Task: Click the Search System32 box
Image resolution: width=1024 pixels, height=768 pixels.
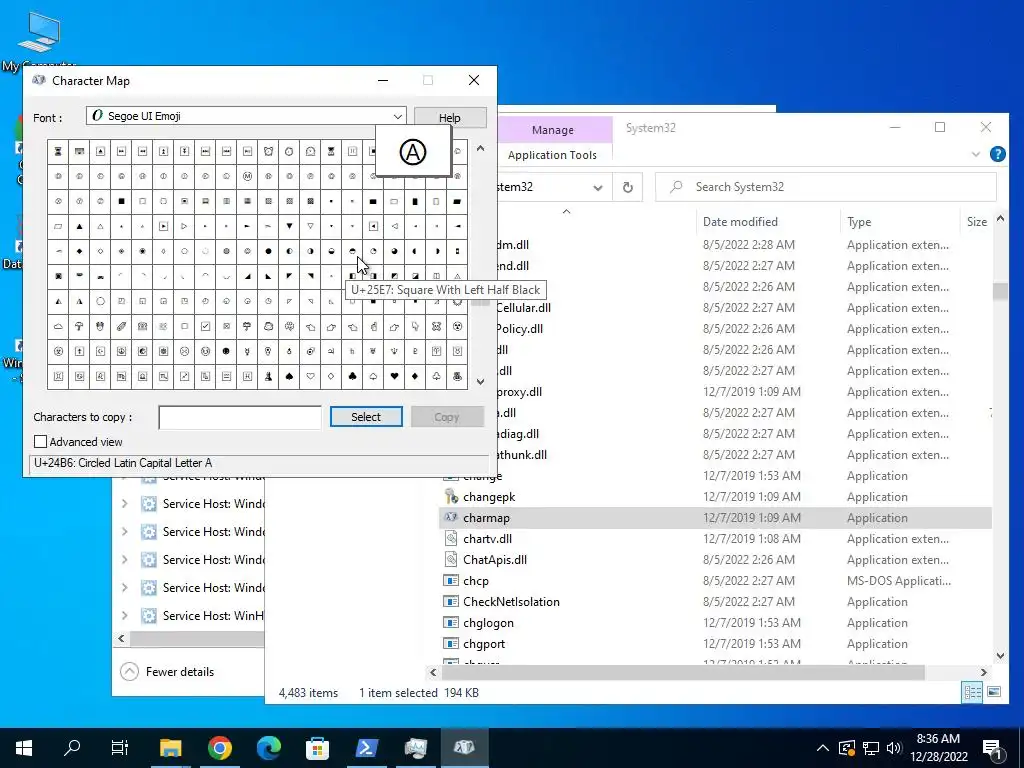Action: coord(826,187)
